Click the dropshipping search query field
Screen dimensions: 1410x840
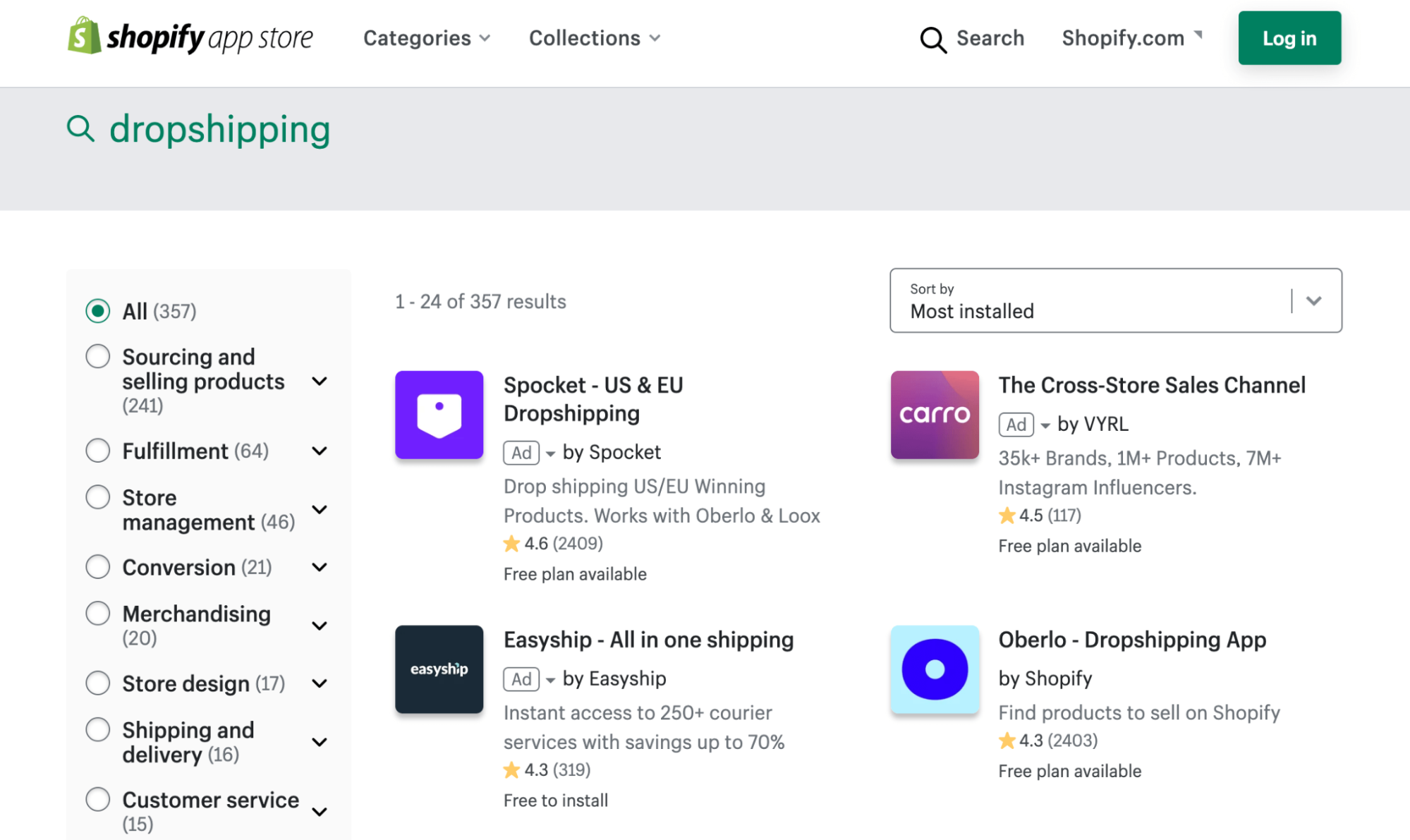[219, 129]
